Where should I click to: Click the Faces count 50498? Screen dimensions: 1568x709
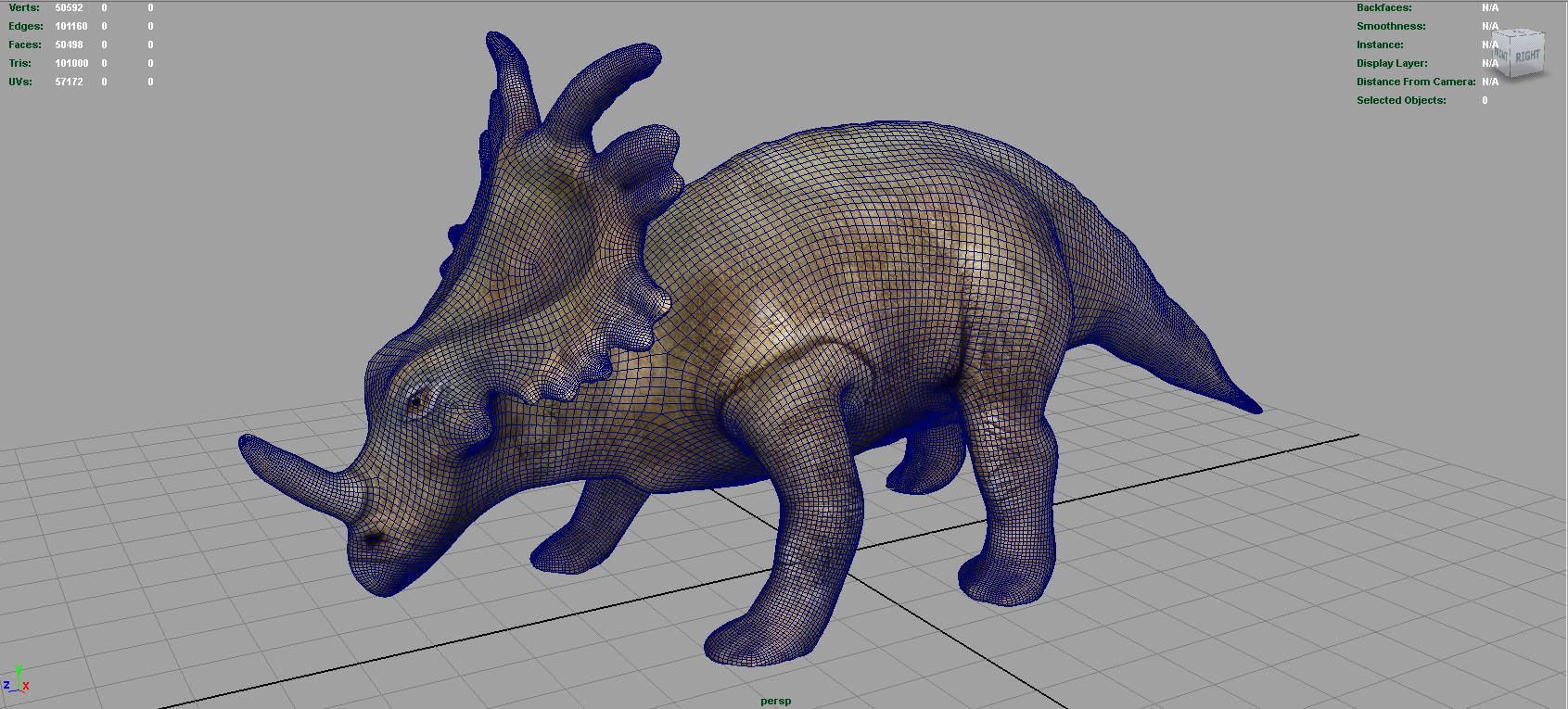coord(69,44)
